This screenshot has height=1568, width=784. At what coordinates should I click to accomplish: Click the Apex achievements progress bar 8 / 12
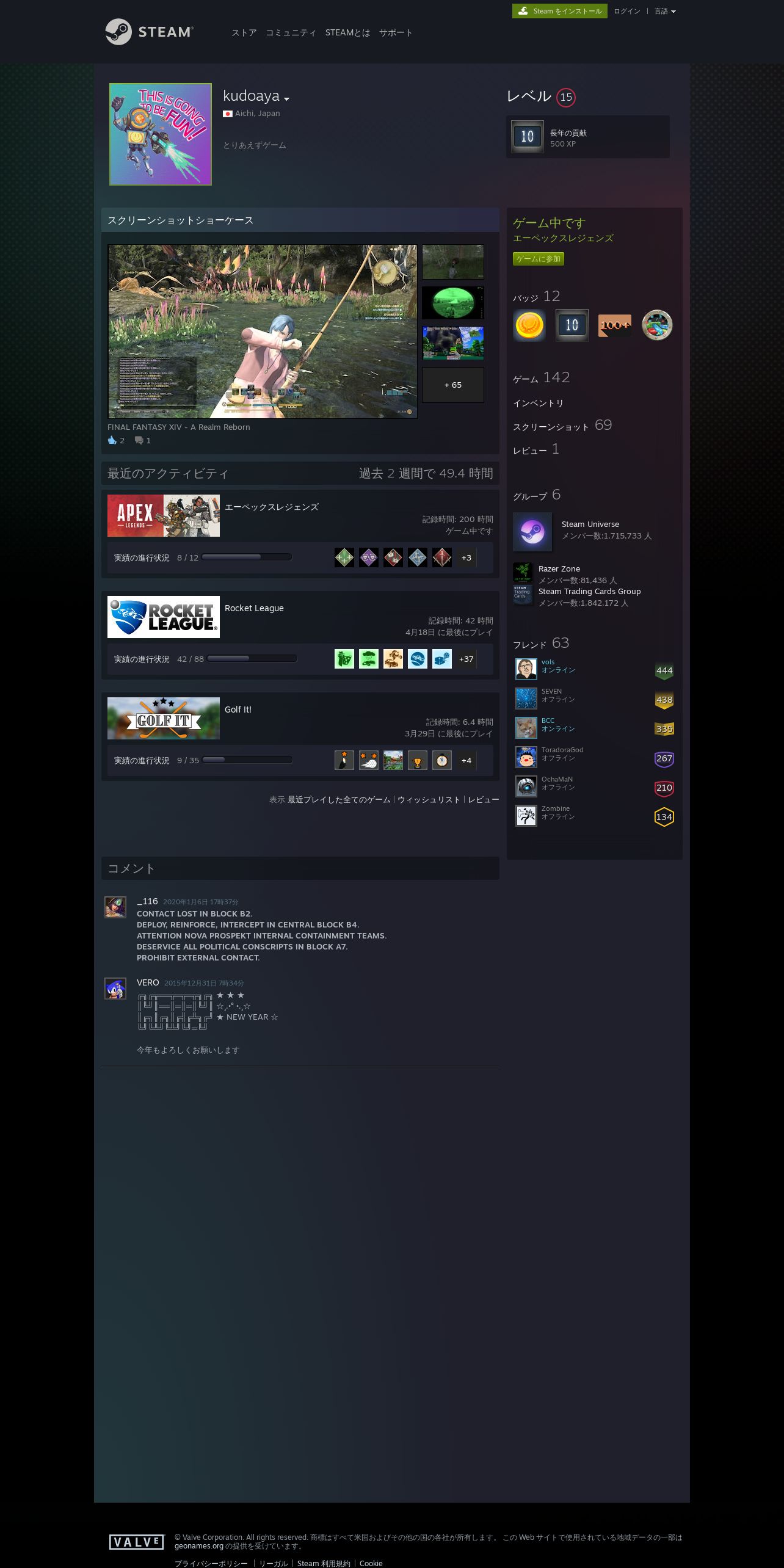[x=247, y=557]
